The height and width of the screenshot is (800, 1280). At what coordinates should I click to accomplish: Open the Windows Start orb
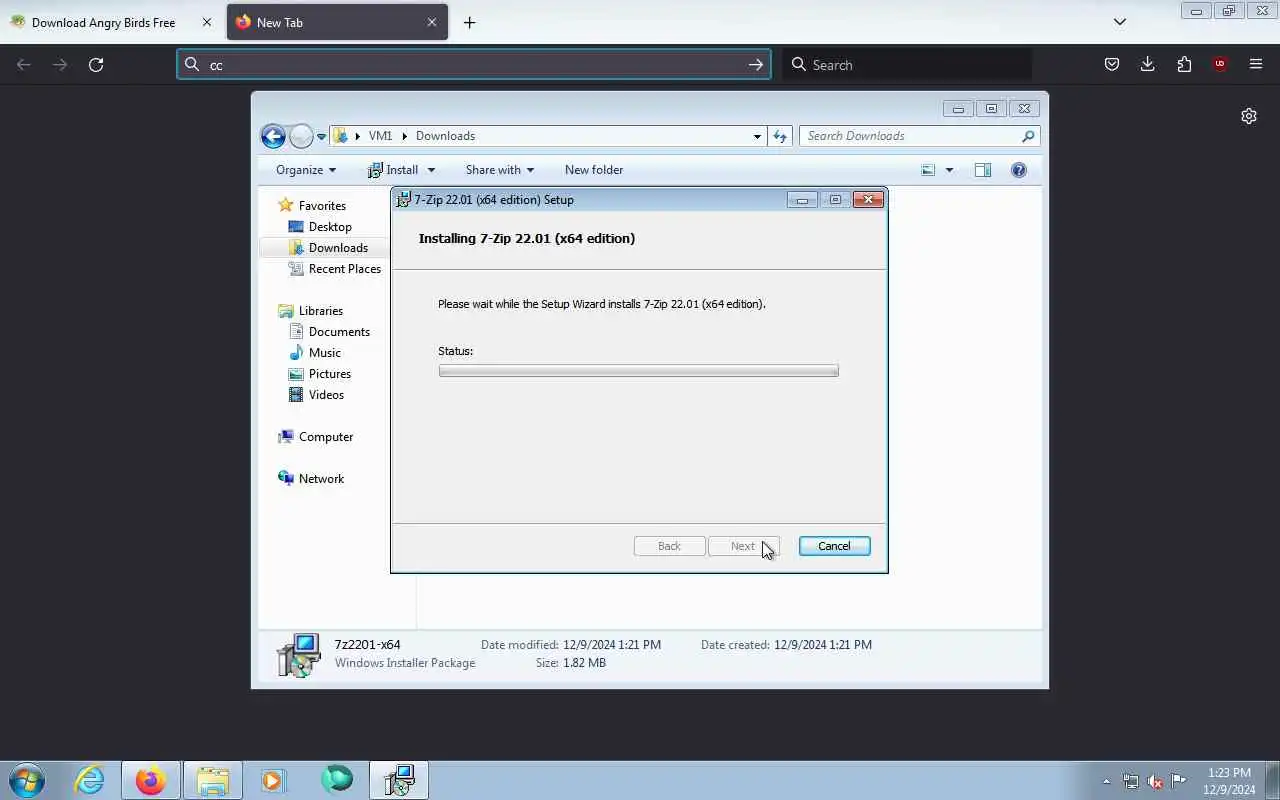tap(26, 780)
